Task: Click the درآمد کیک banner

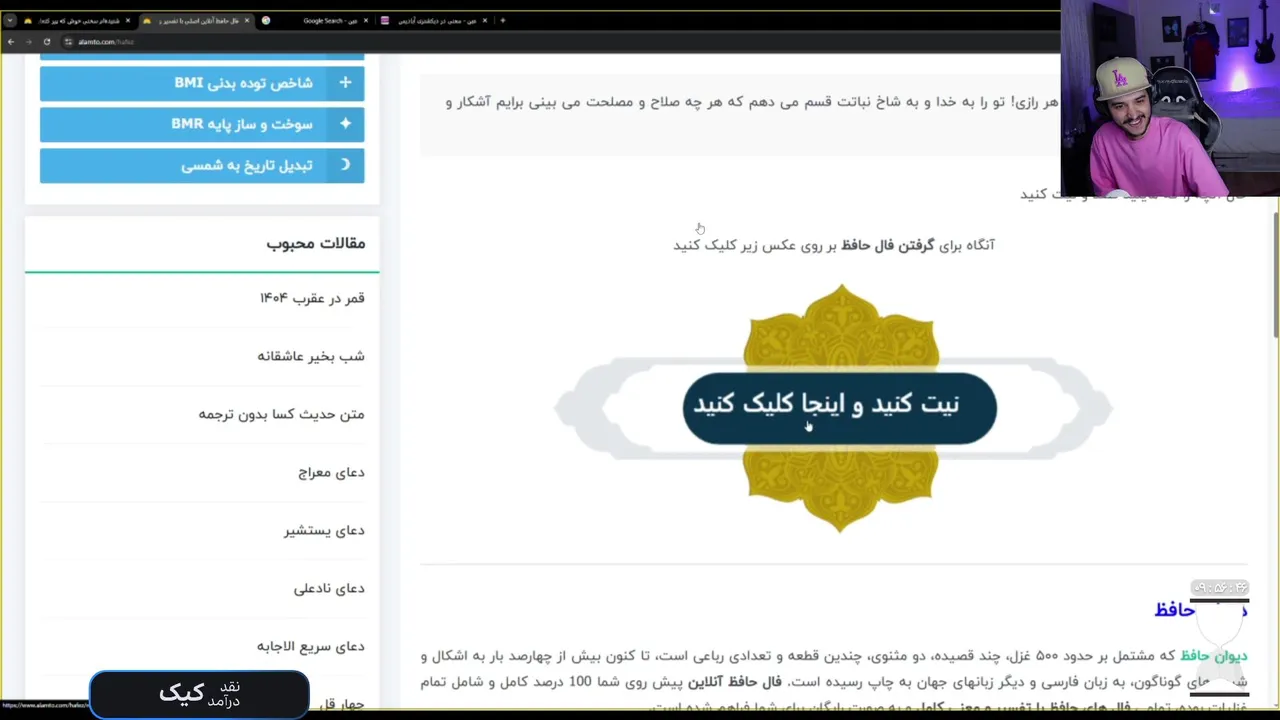Action: click(x=200, y=693)
